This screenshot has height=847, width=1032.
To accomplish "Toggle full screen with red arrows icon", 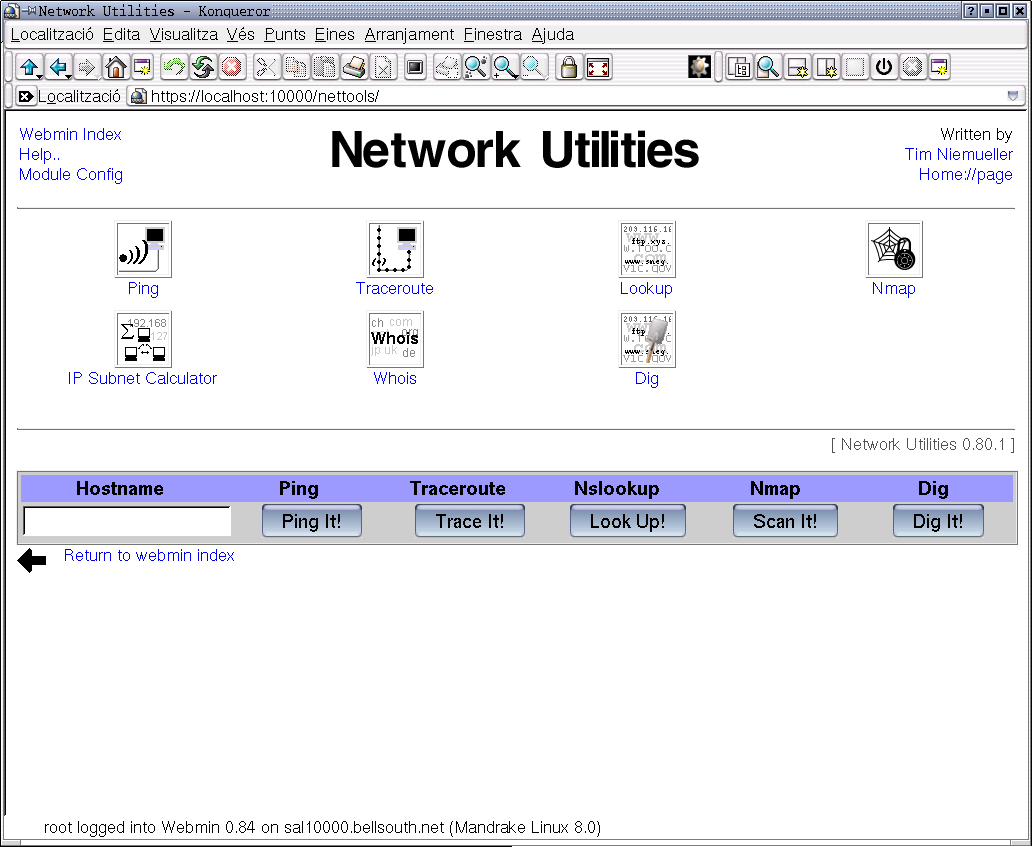I will [x=598, y=67].
